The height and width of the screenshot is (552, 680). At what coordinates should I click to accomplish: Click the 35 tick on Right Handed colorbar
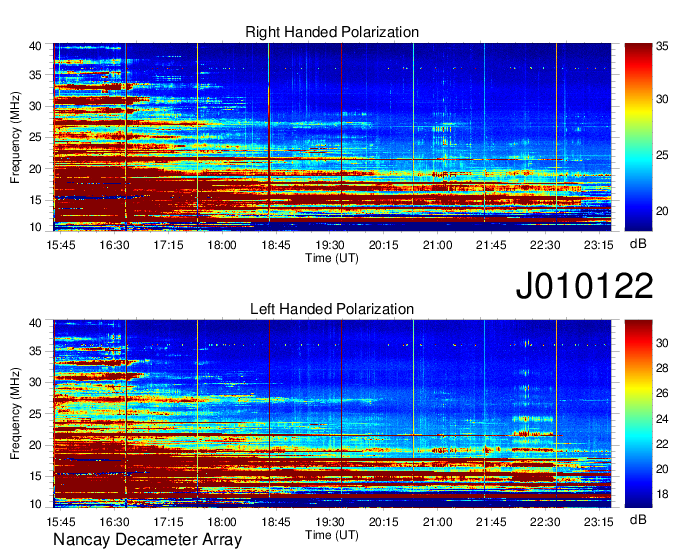(x=662, y=46)
